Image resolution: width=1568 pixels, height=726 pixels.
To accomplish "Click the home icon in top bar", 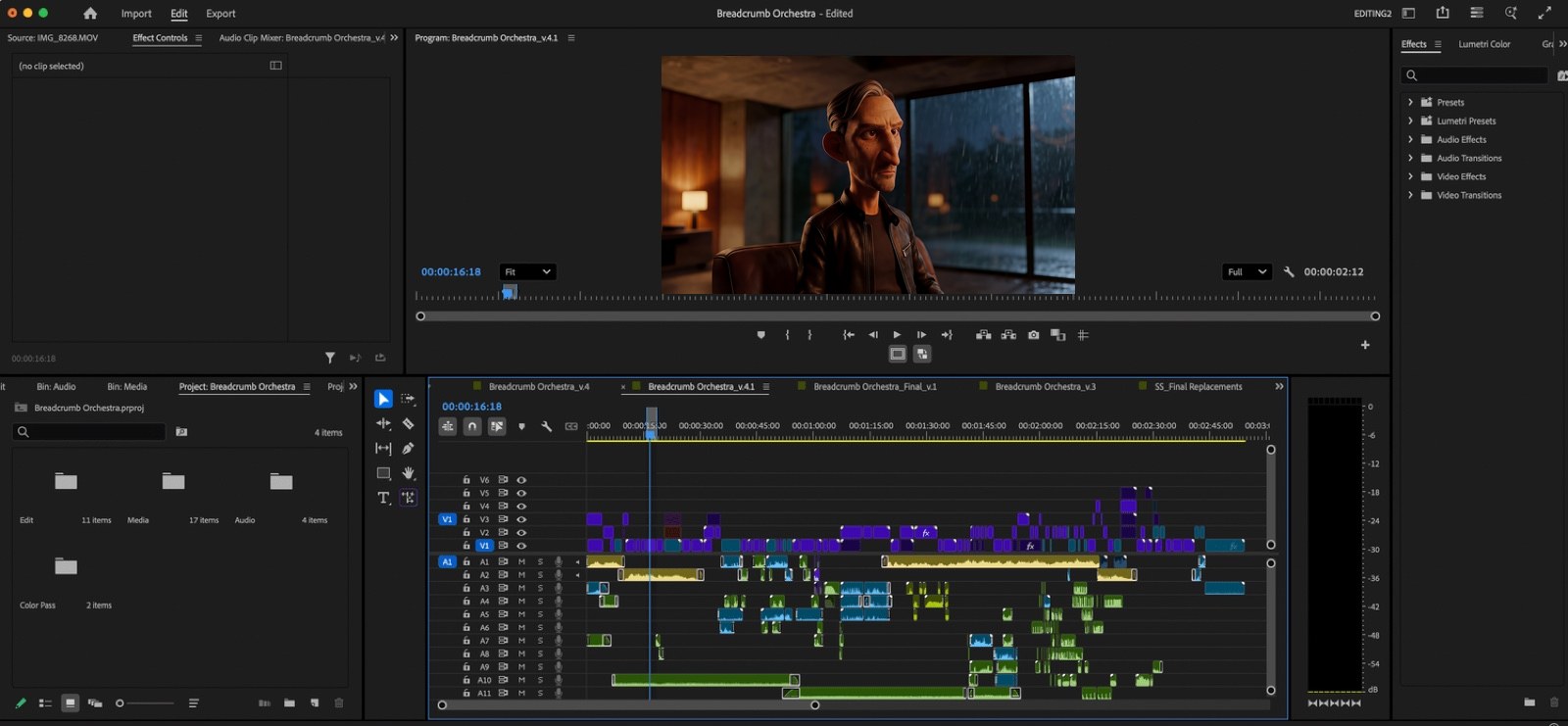I will coord(90,14).
